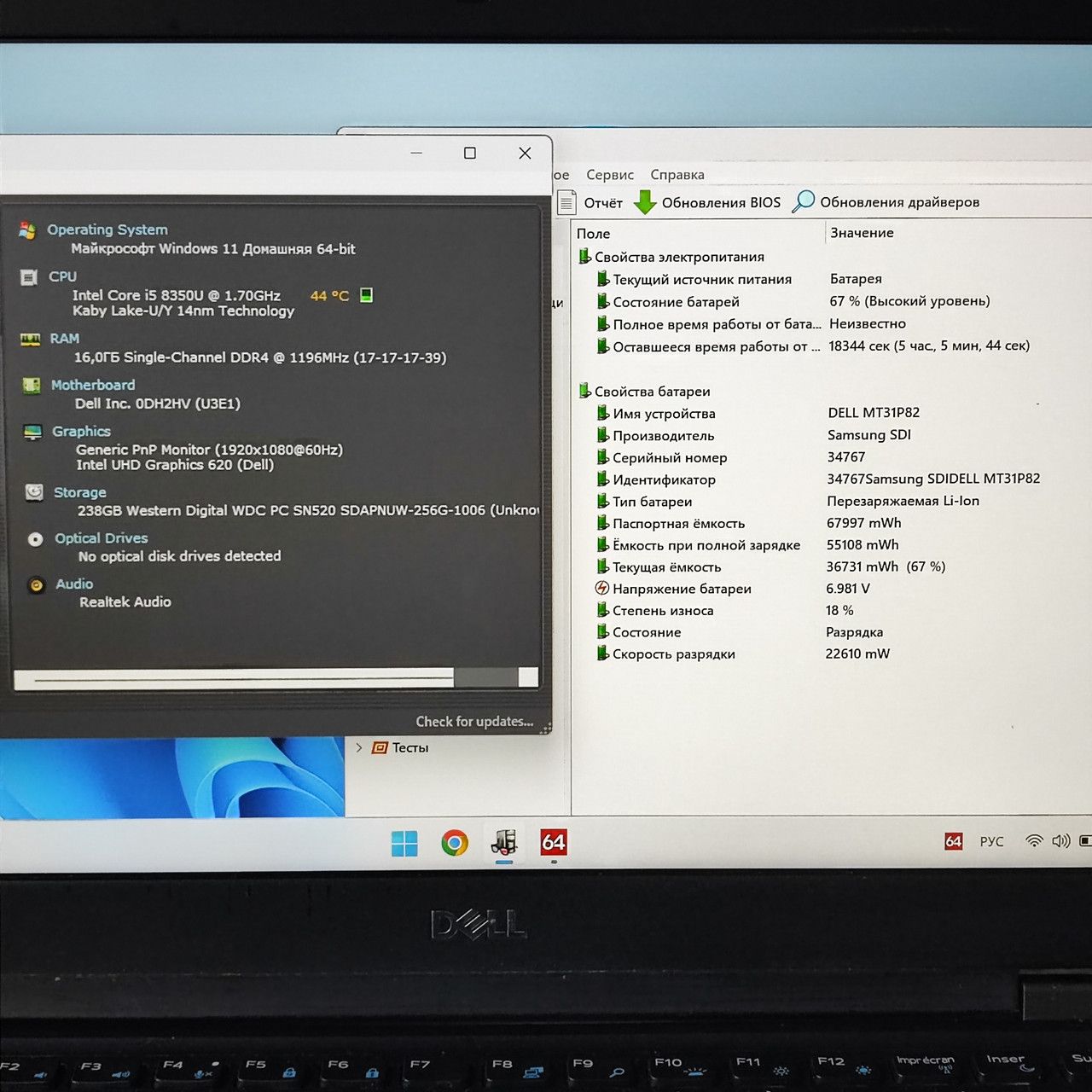Click the icon beside Свойства батареи
The width and height of the screenshot is (1092, 1092).
584,391
